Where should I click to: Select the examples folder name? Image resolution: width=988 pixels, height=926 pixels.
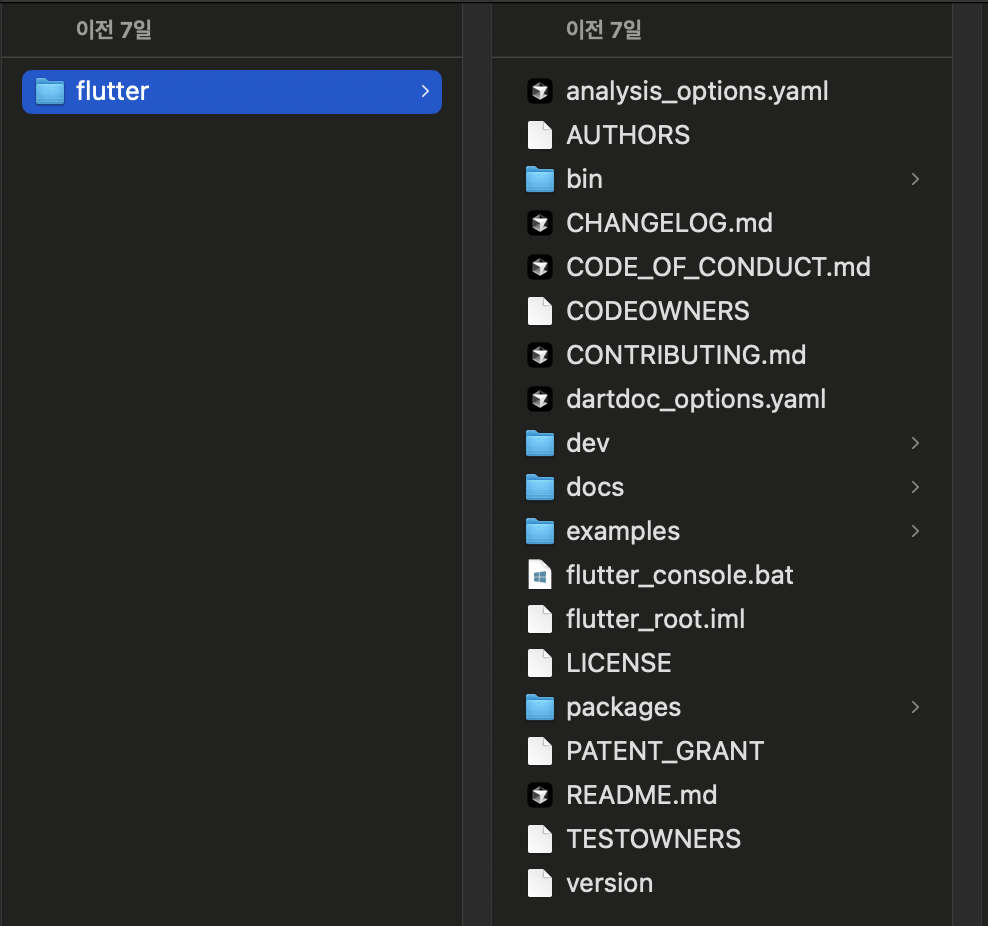[x=623, y=532]
